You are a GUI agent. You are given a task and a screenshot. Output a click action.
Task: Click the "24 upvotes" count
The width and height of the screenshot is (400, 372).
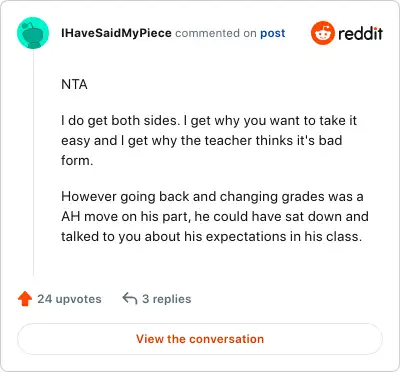(x=69, y=299)
